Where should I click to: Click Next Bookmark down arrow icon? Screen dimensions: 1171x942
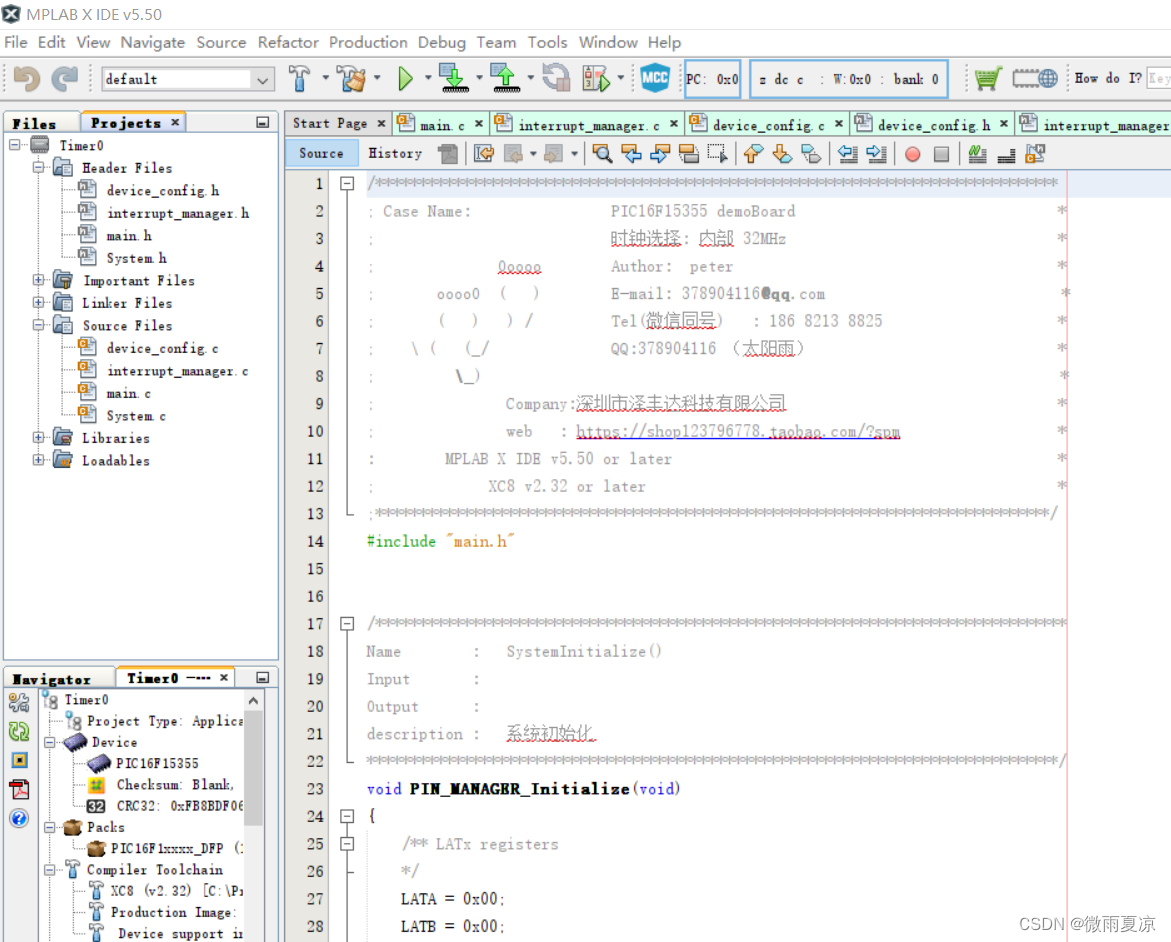[x=782, y=154]
